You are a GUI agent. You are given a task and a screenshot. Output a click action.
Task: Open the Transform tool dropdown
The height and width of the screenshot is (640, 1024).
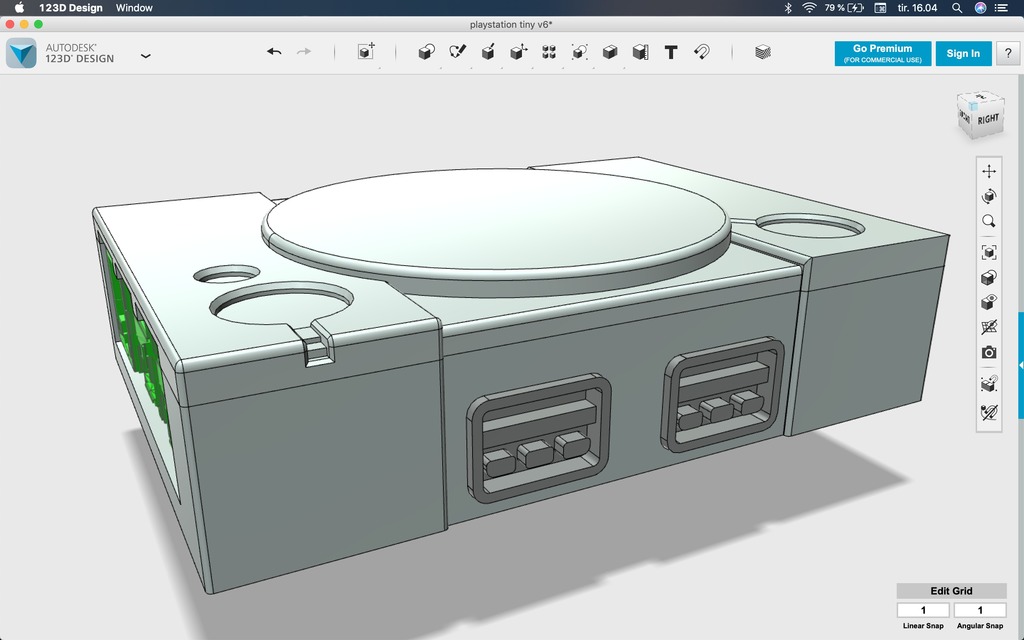pos(366,52)
